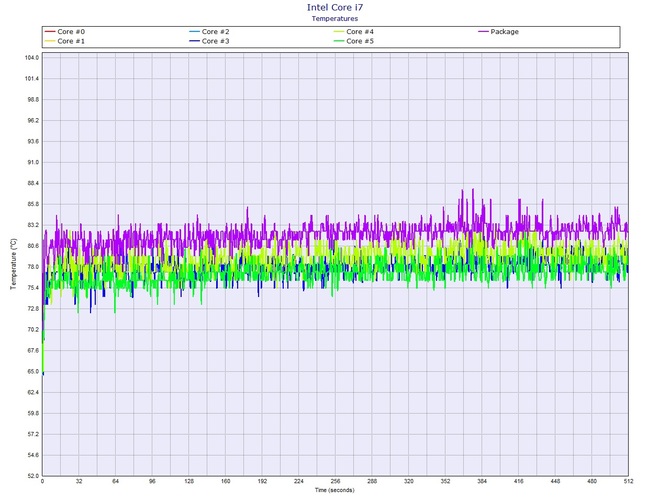Click the 88.4 y-axis value
The image size is (670, 502).
(x=32, y=183)
